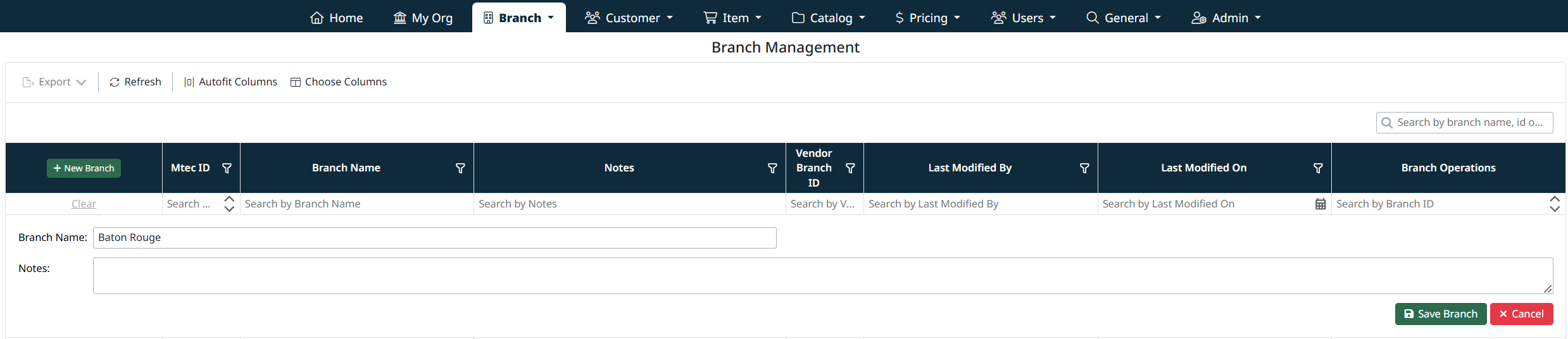
Task: Increment the Mtec ID search spinner
Action: point(229,199)
